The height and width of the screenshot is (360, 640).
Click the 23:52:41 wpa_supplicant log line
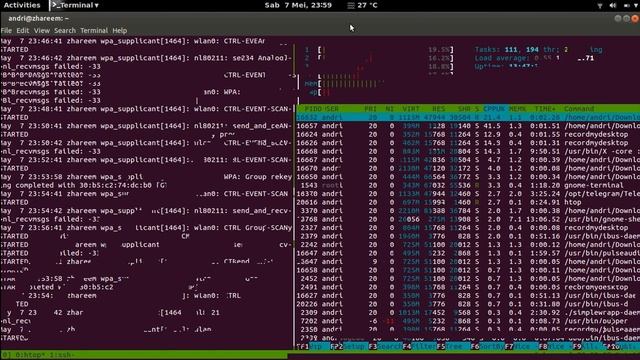point(146,160)
